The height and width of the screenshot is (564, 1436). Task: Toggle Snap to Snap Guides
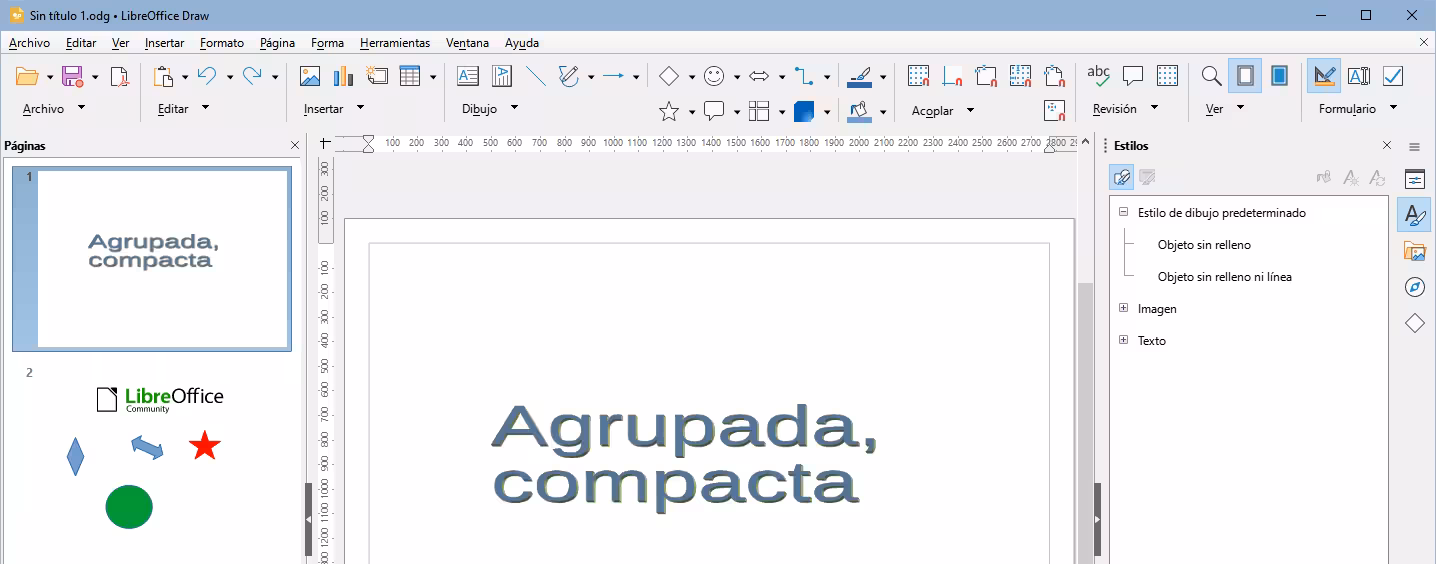point(952,76)
